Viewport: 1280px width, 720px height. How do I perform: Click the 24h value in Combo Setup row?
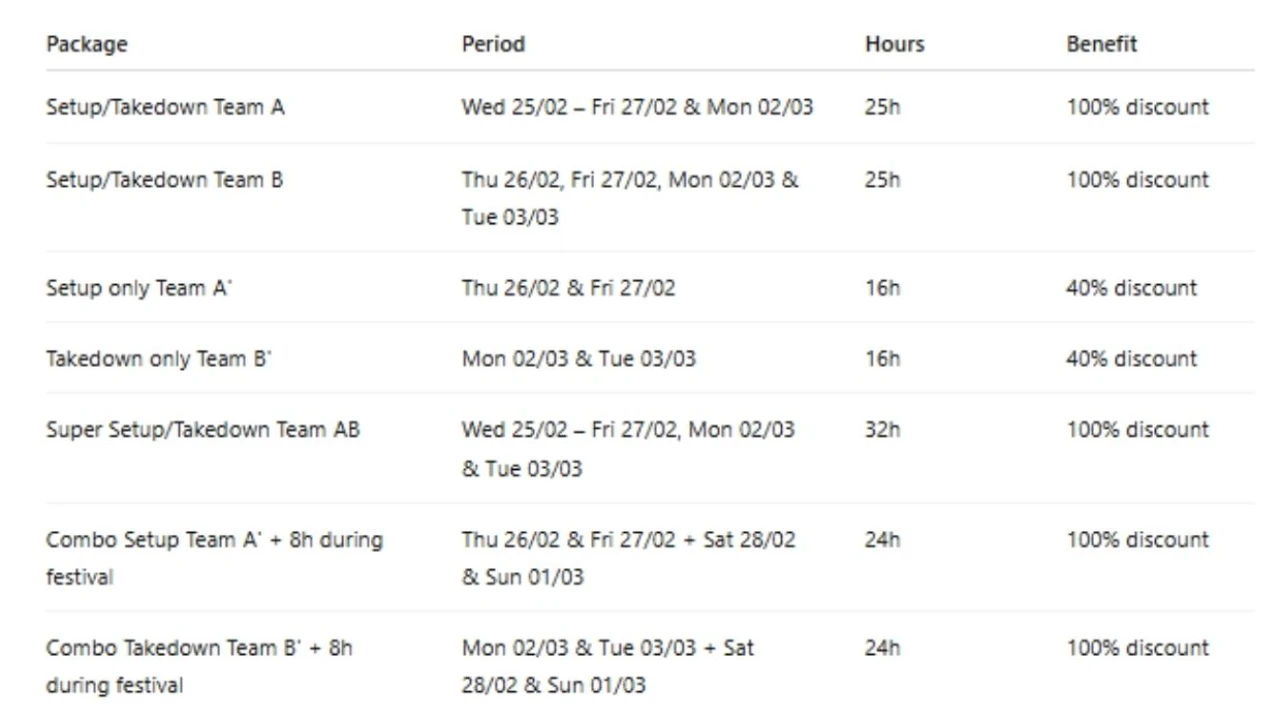(x=883, y=540)
